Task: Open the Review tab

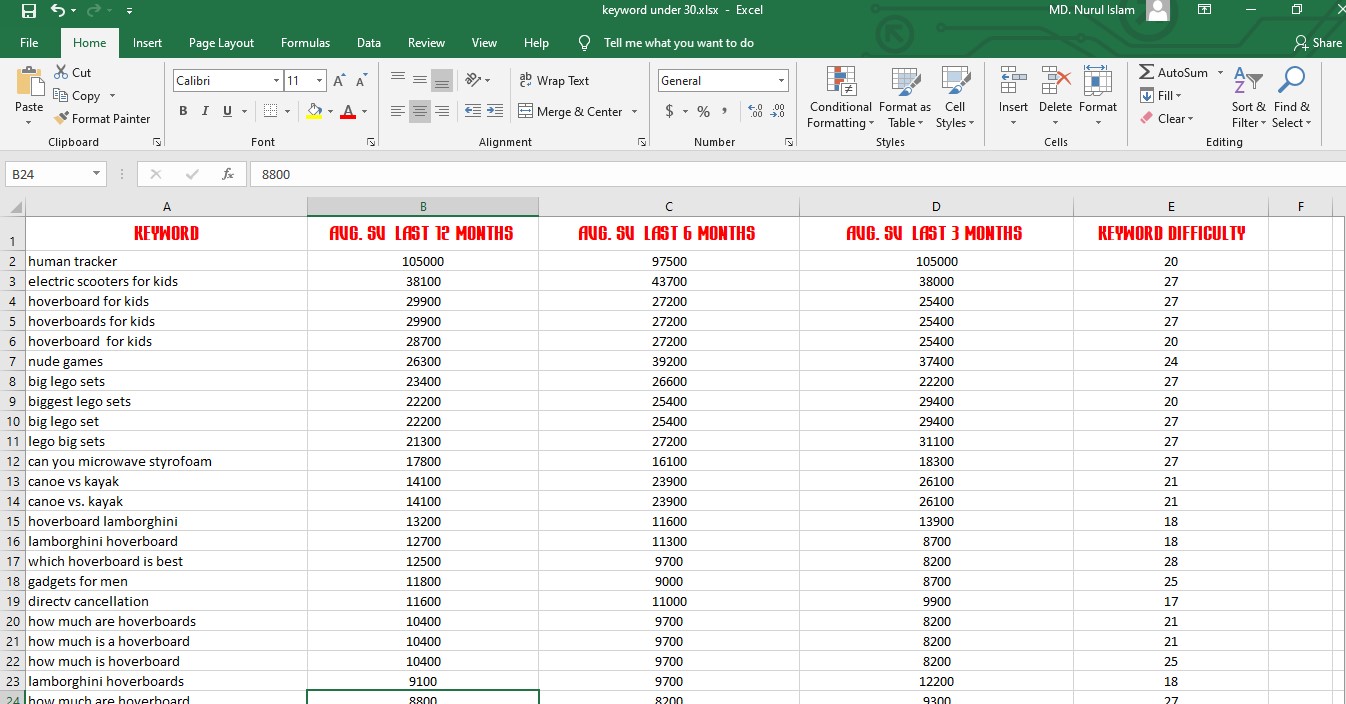Action: coord(426,42)
